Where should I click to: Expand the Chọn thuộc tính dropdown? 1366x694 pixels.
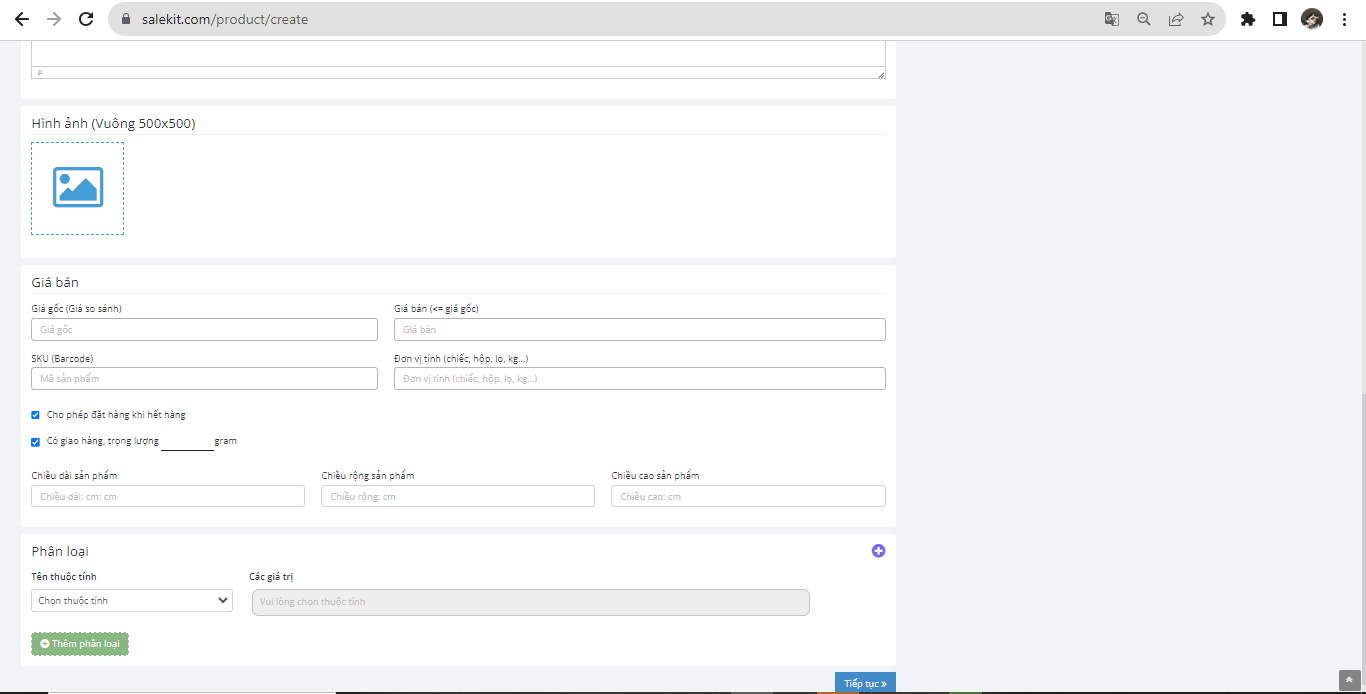(x=132, y=601)
